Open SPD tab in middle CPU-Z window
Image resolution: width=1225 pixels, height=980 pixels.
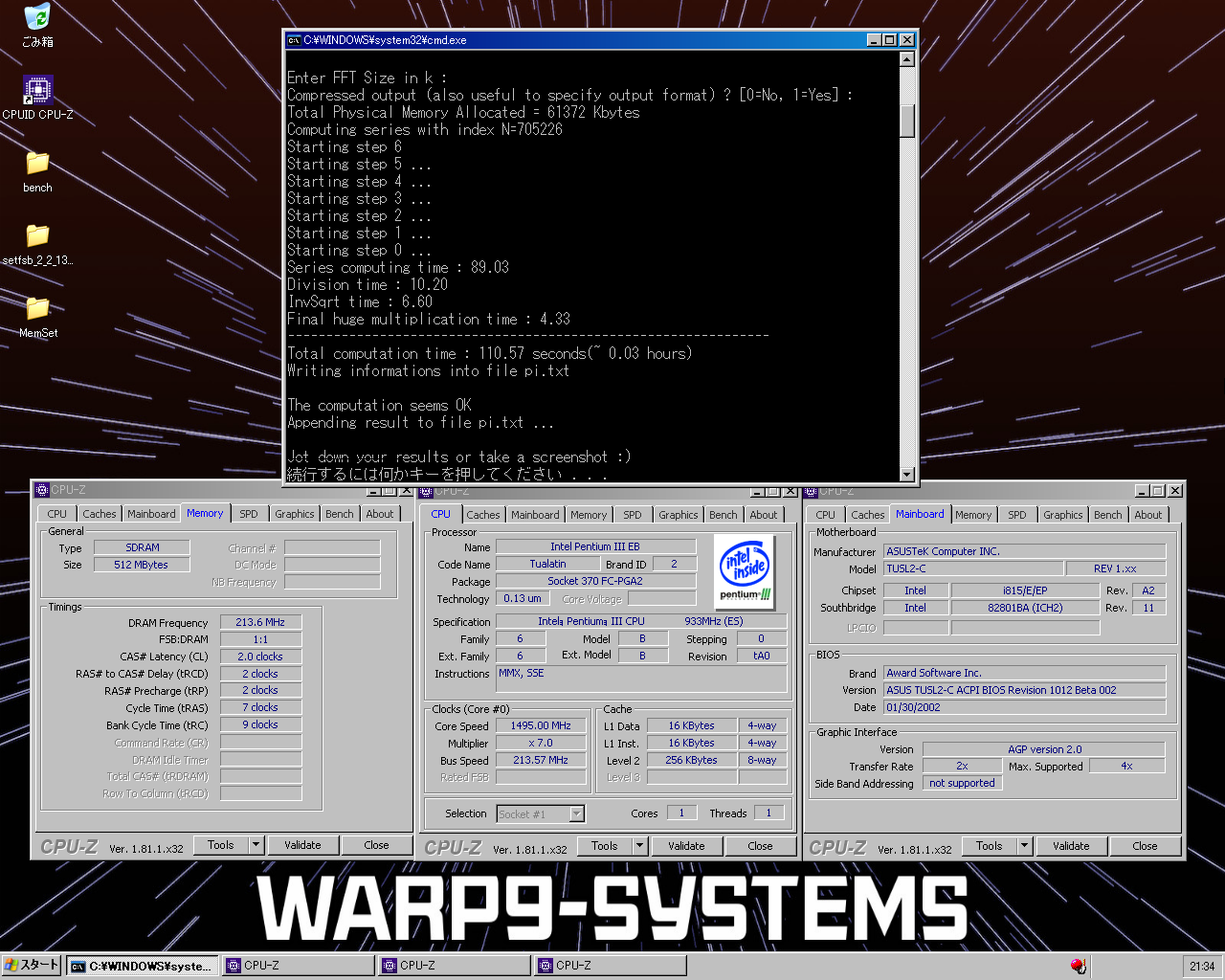click(x=633, y=515)
